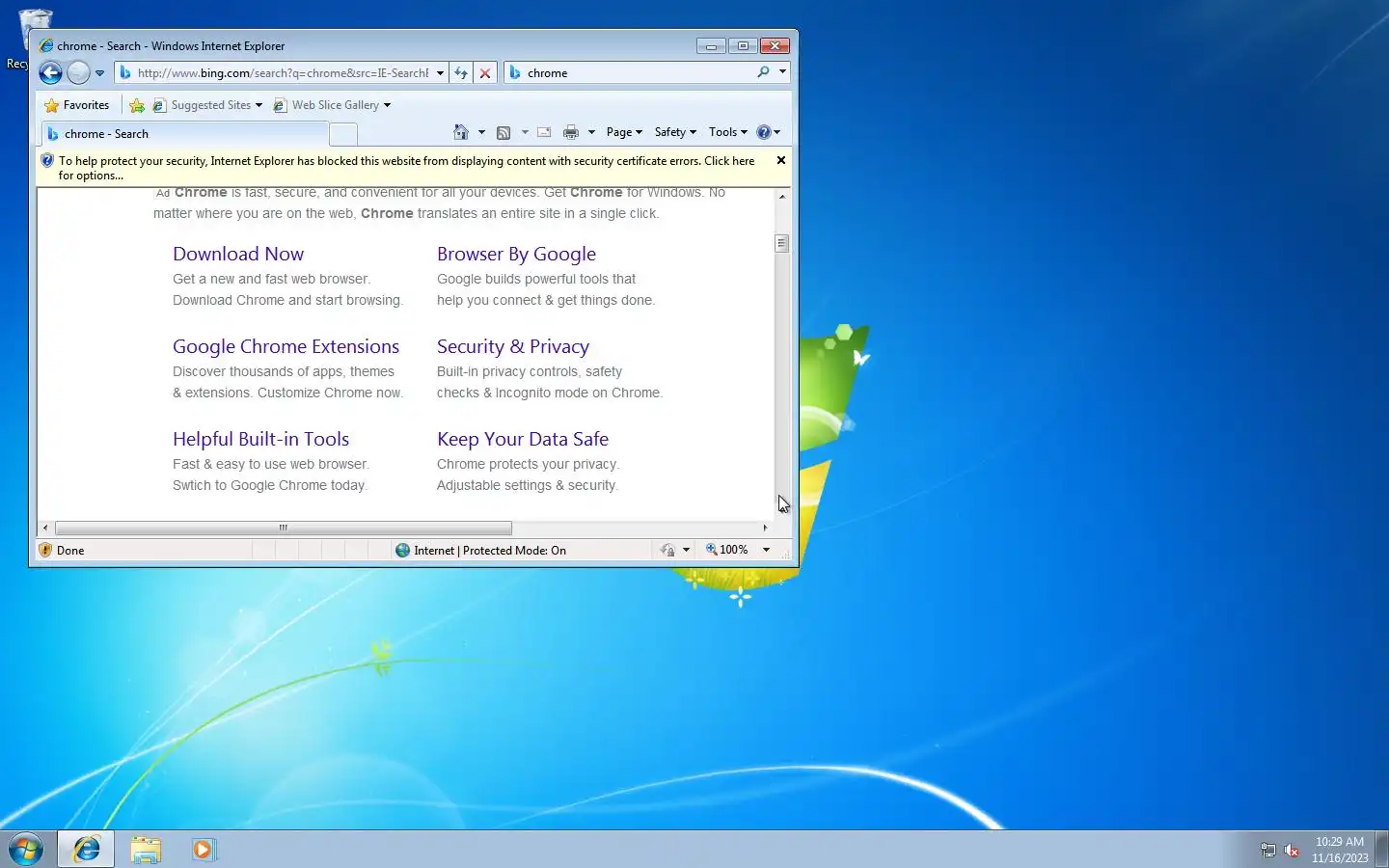Select the chrome - Search tab

click(x=185, y=134)
